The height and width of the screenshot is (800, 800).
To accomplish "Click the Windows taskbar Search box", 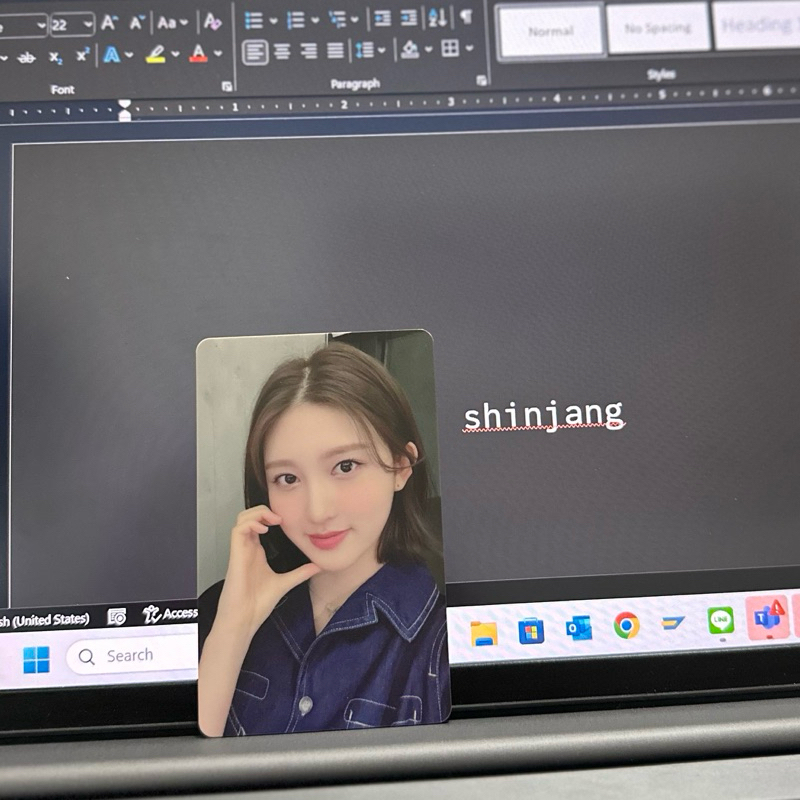I will tap(130, 656).
